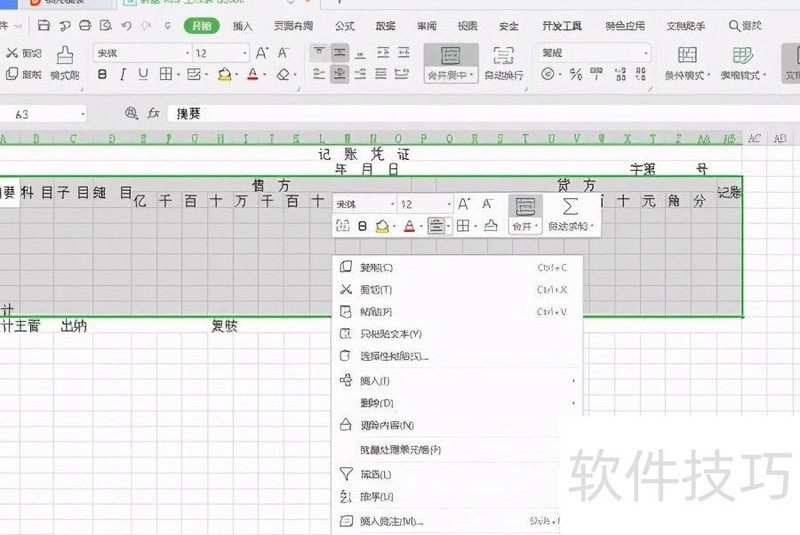Click the Increase Font Size icon in ribbon

point(262,52)
